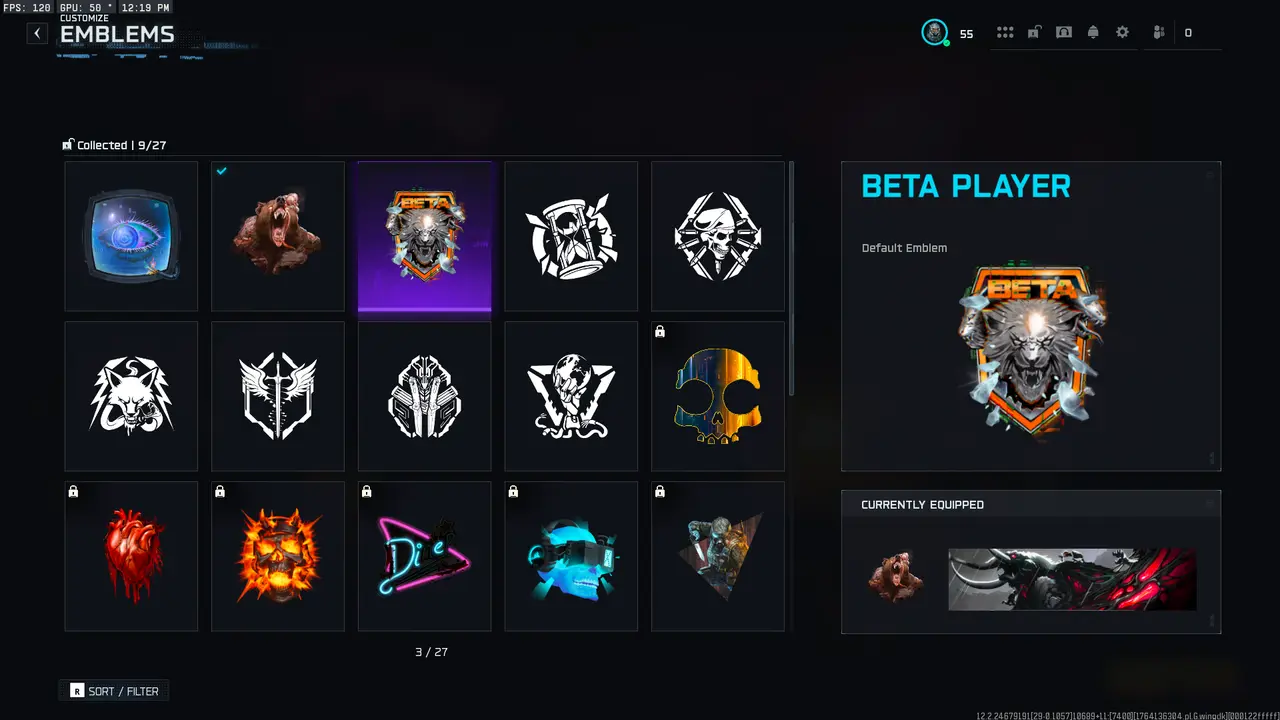1280x720 pixels.
Task: Select the white wolf head emblem
Action: pos(131,396)
